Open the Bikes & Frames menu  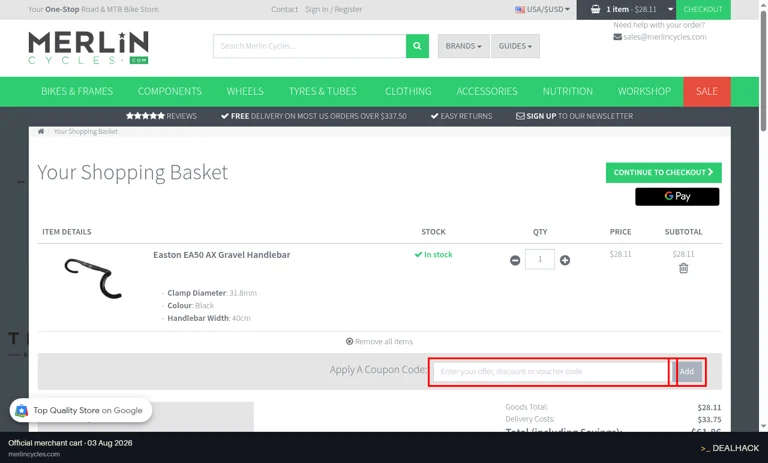[77, 92]
